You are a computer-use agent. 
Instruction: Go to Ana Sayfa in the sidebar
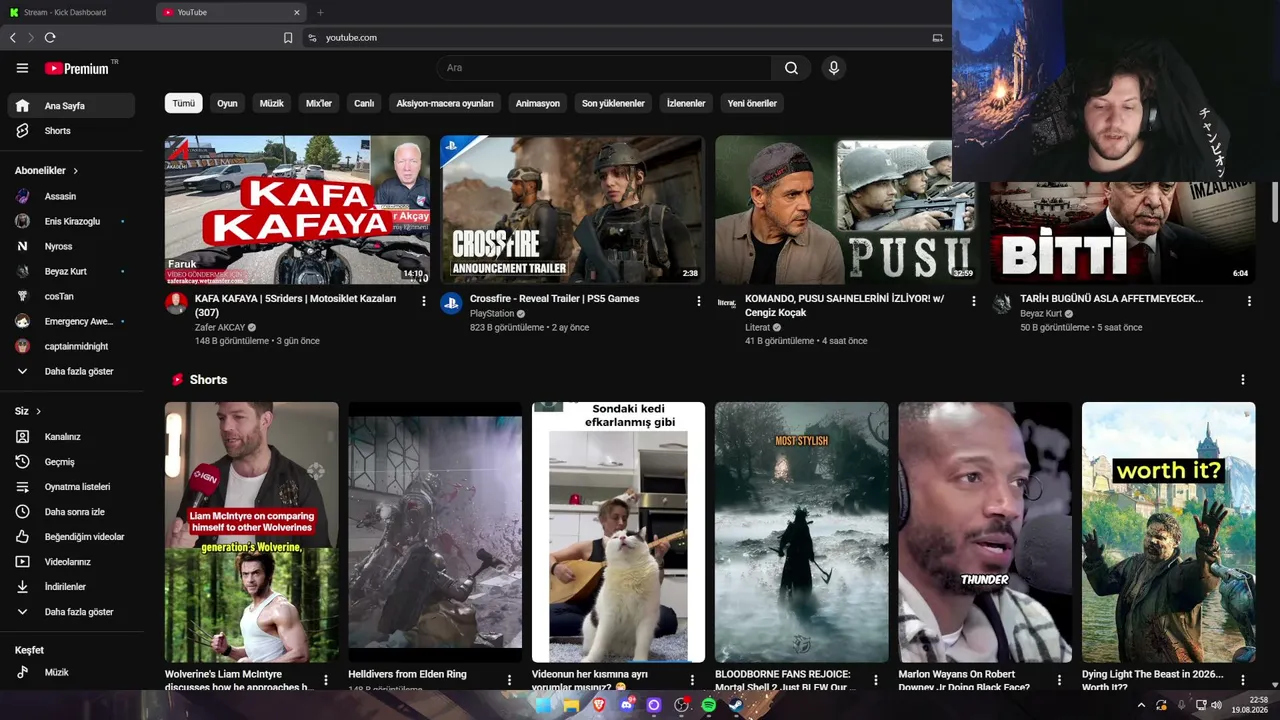[x=71, y=106]
